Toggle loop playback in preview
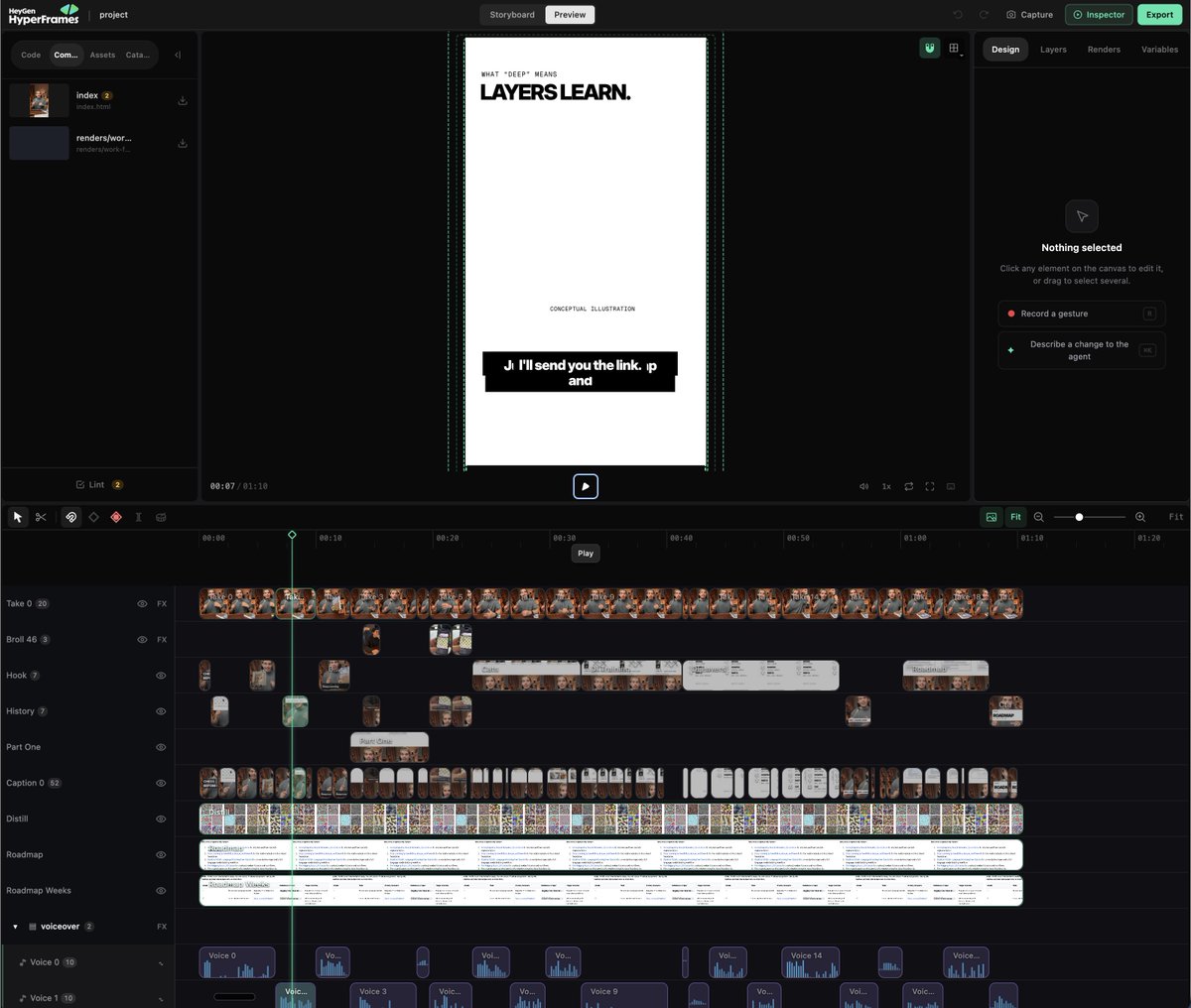 908,486
